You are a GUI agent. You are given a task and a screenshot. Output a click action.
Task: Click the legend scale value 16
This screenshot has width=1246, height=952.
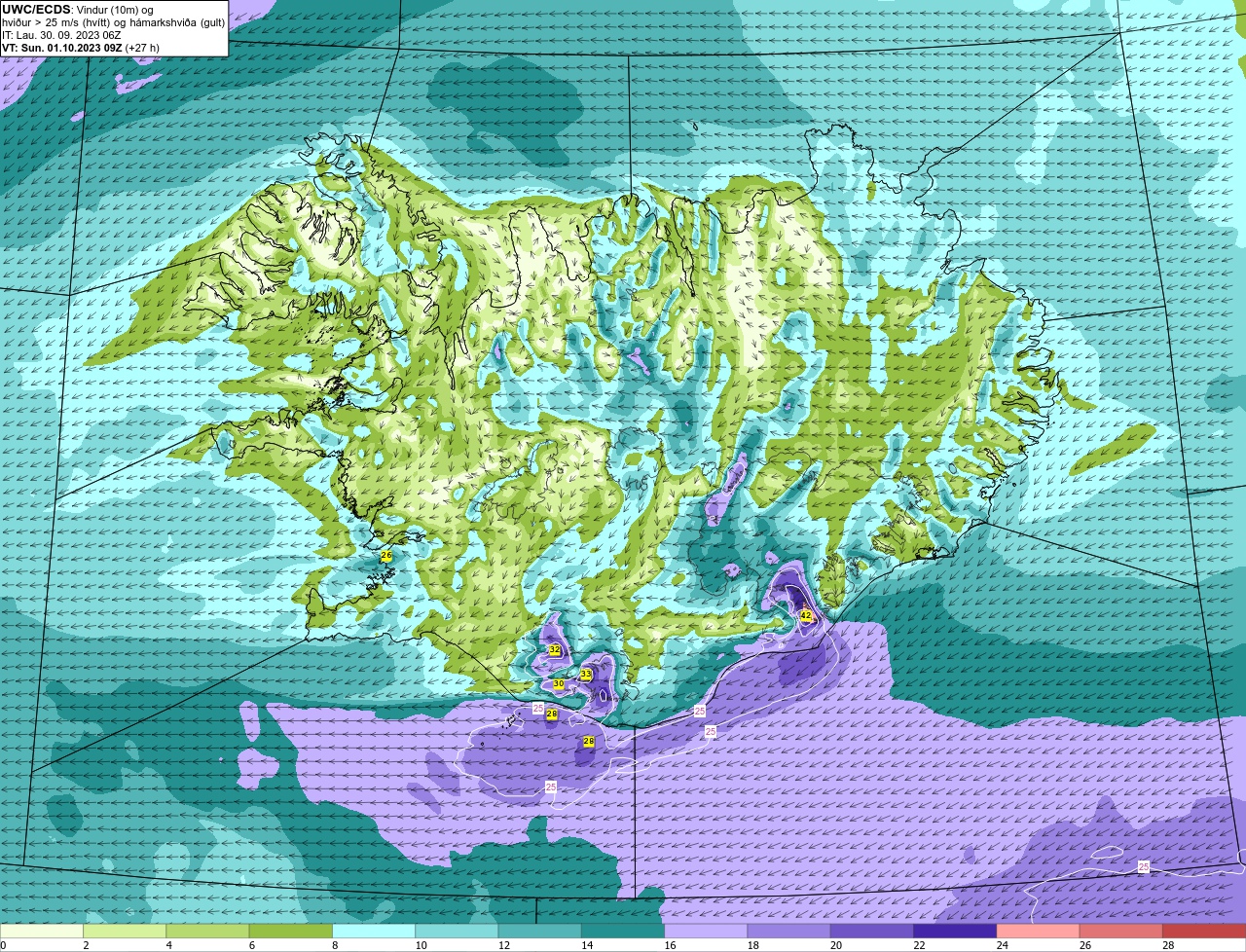coord(671,945)
